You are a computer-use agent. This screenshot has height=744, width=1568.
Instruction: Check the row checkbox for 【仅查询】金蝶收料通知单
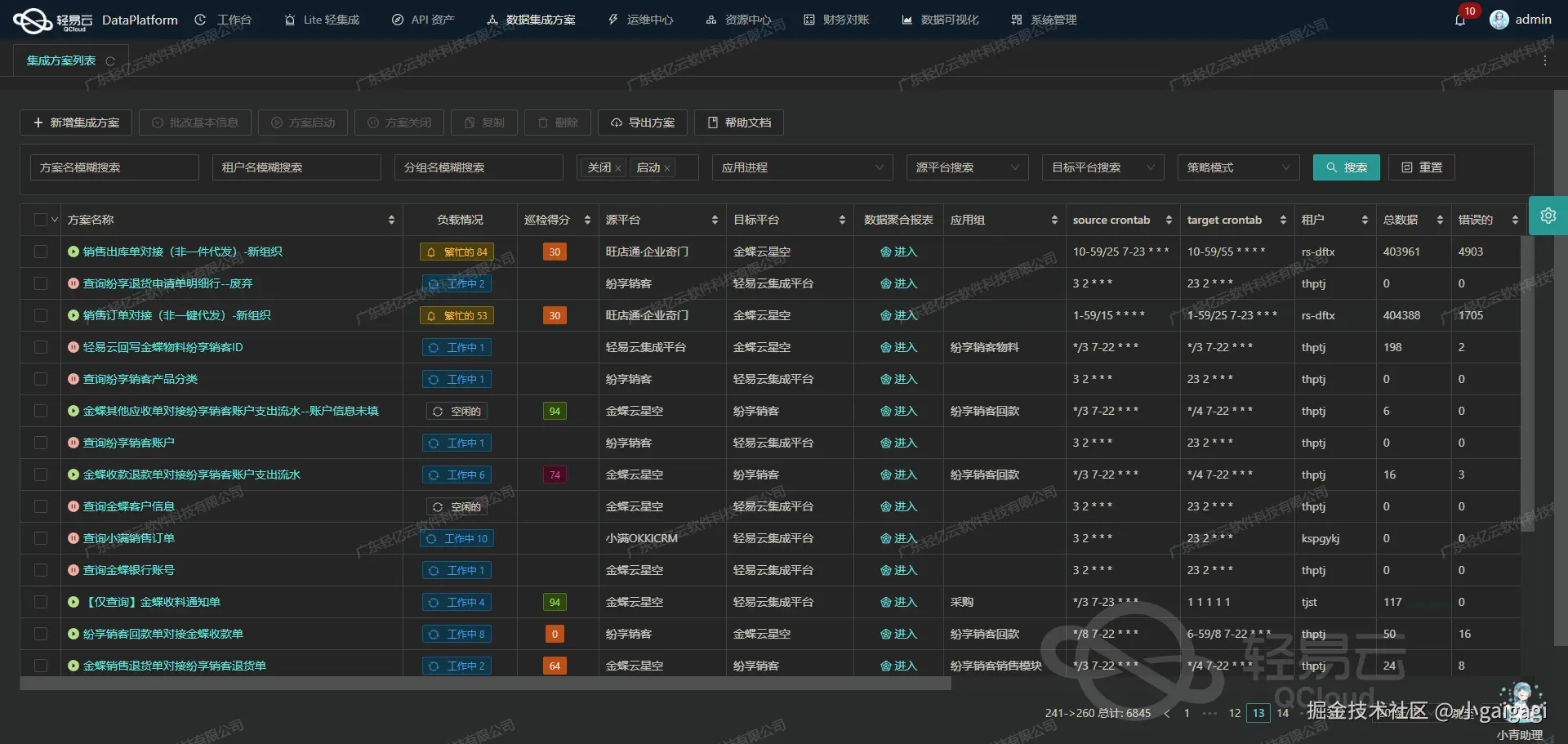coord(41,602)
